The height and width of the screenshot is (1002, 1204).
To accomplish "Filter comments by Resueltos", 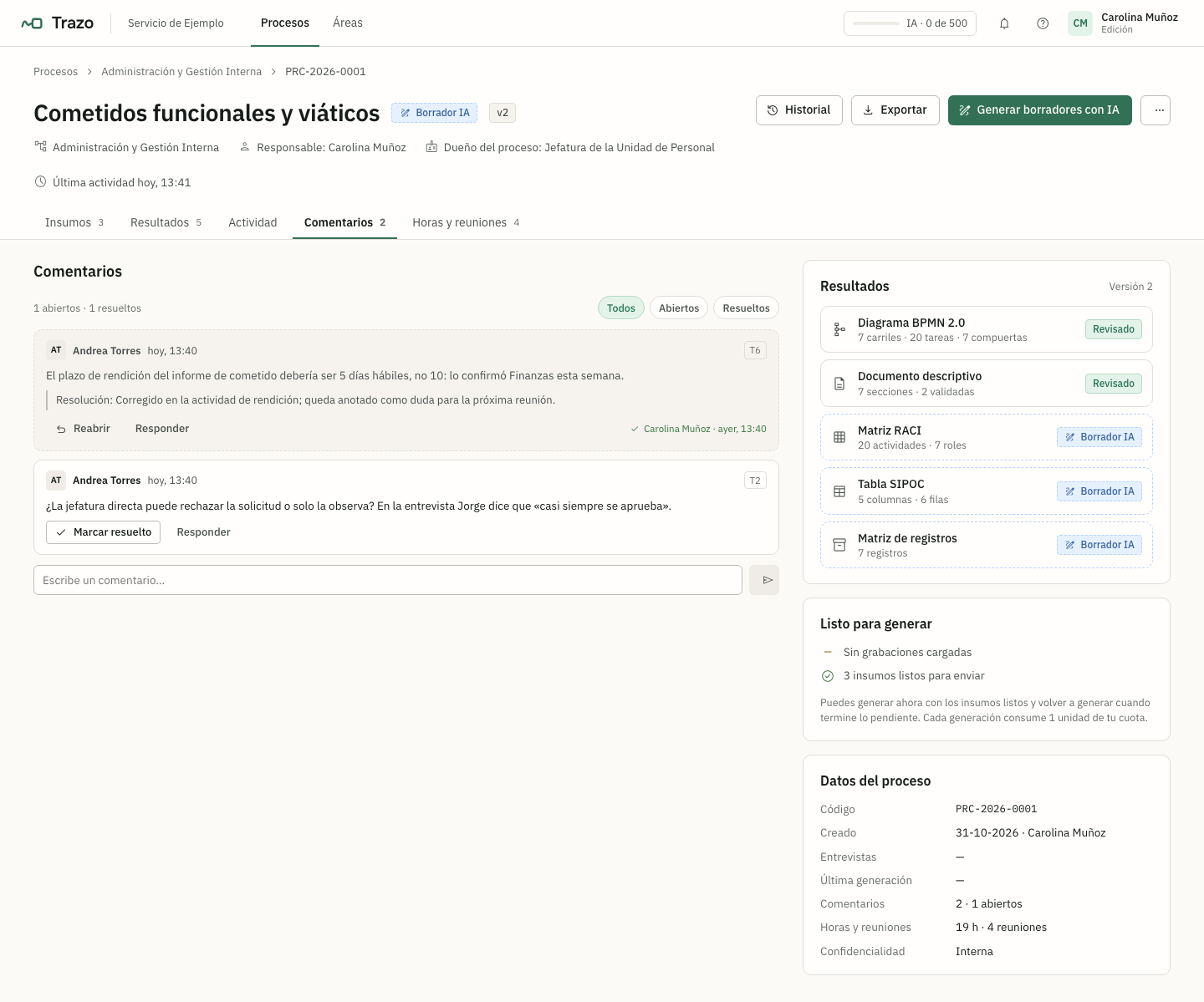I will pyautogui.click(x=746, y=308).
